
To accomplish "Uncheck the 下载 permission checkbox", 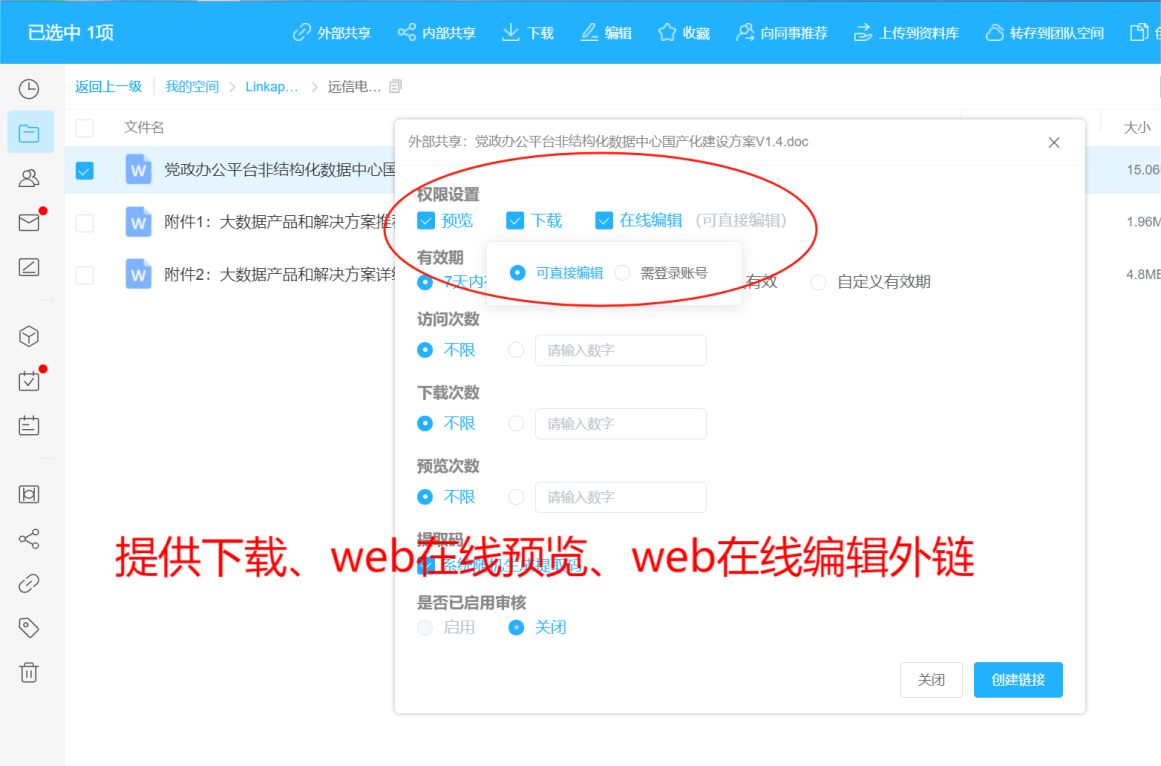I will [515, 220].
